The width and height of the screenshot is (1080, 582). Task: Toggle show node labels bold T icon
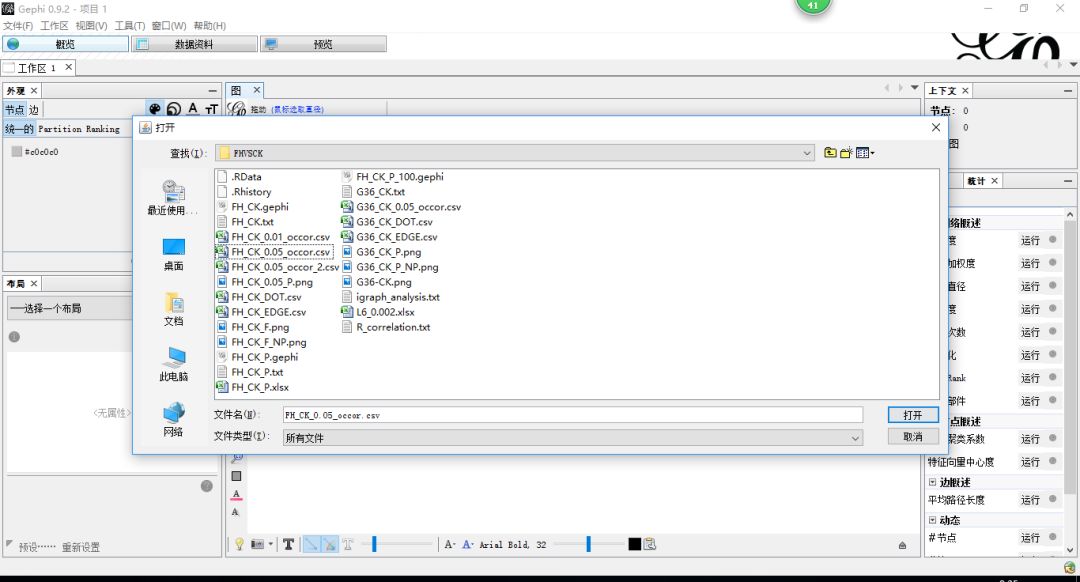pyautogui.click(x=289, y=544)
